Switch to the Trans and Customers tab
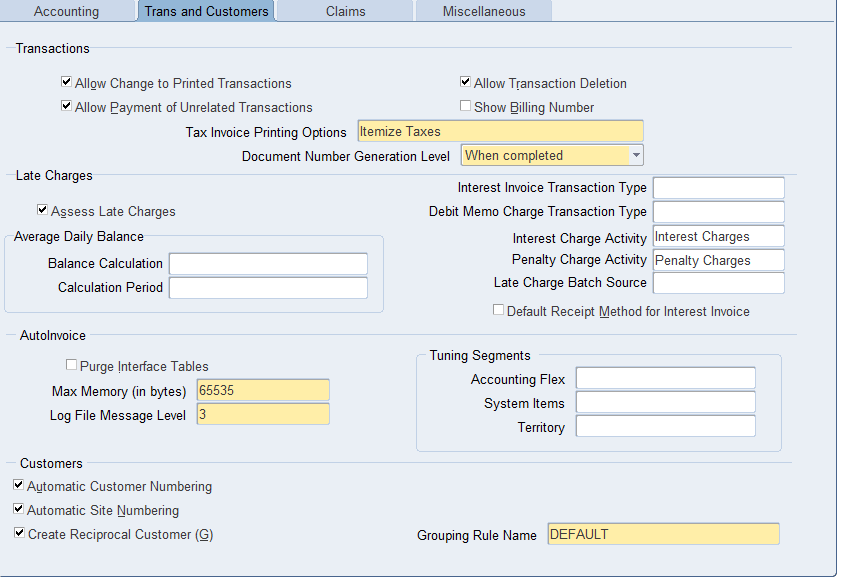 206,11
